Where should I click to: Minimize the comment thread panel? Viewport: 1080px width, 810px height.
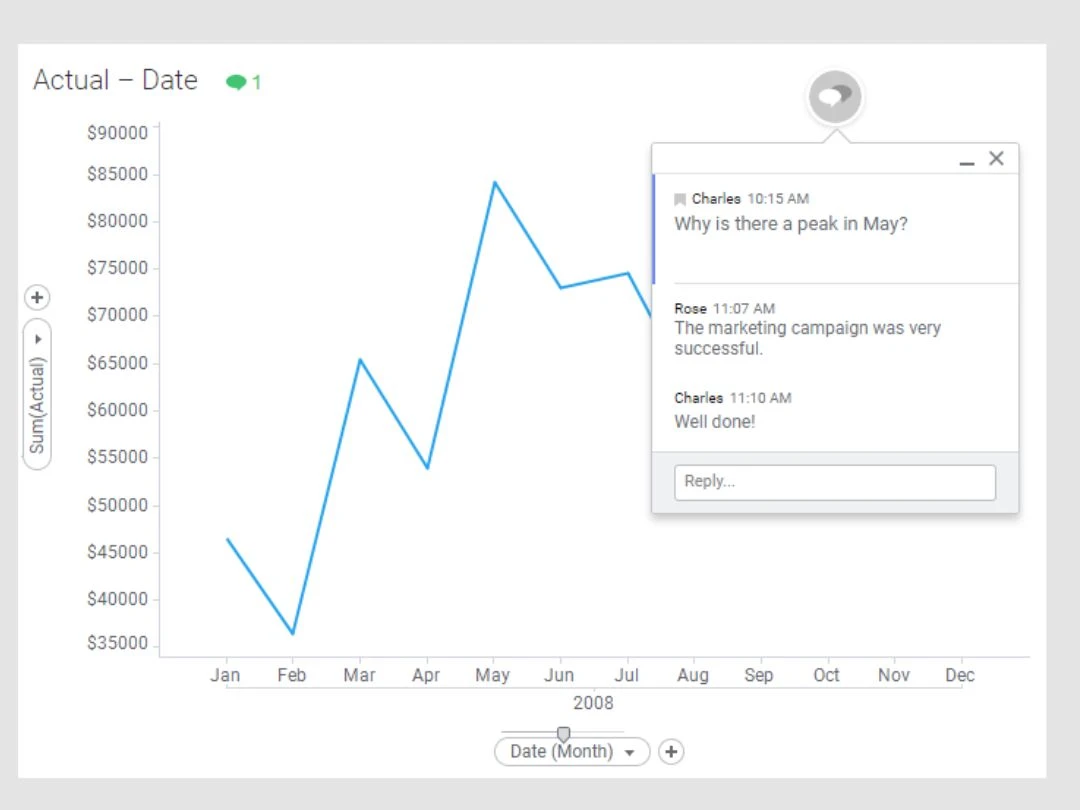(x=966, y=160)
